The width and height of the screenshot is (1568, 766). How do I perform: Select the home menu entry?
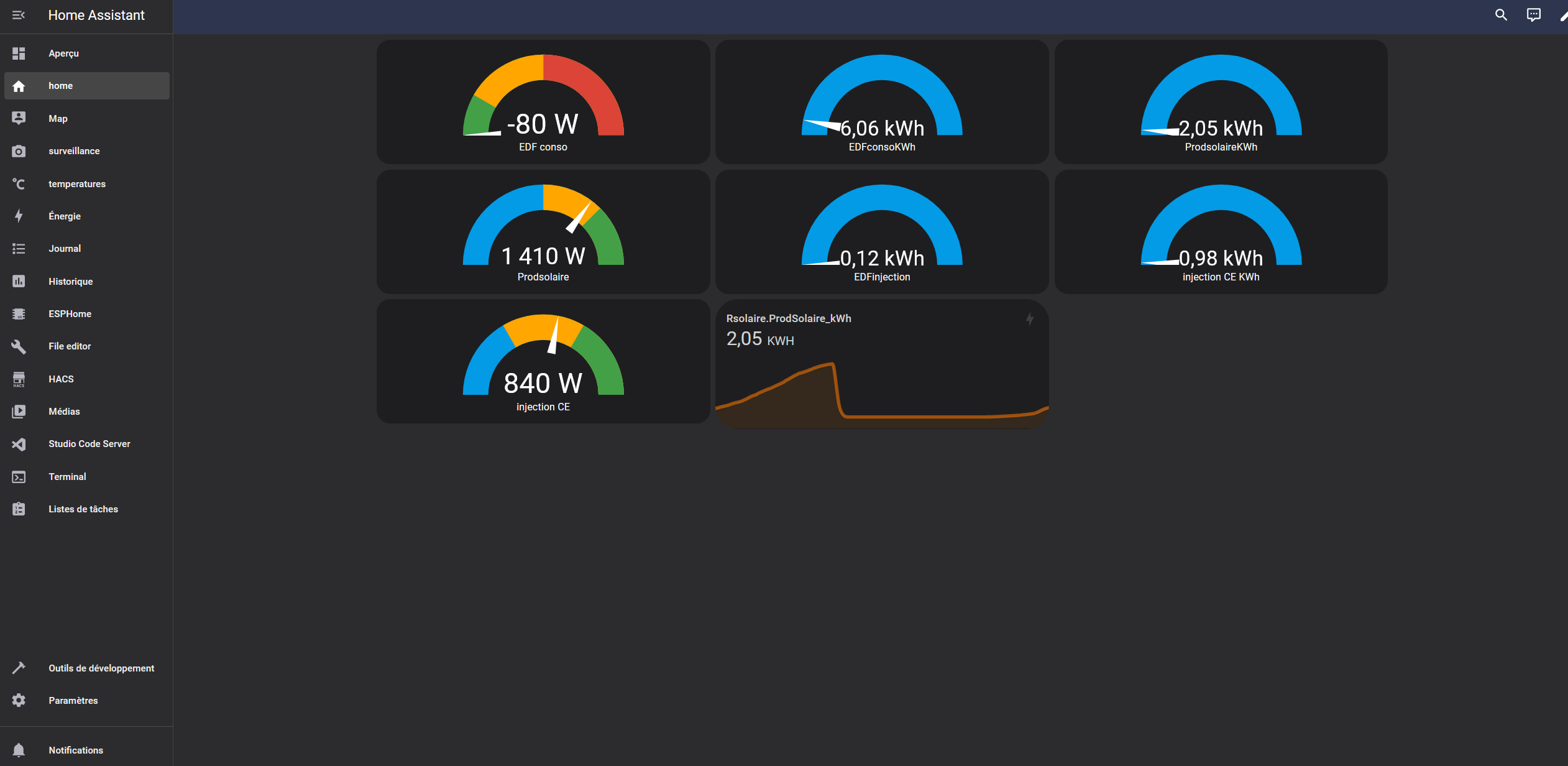coord(87,86)
